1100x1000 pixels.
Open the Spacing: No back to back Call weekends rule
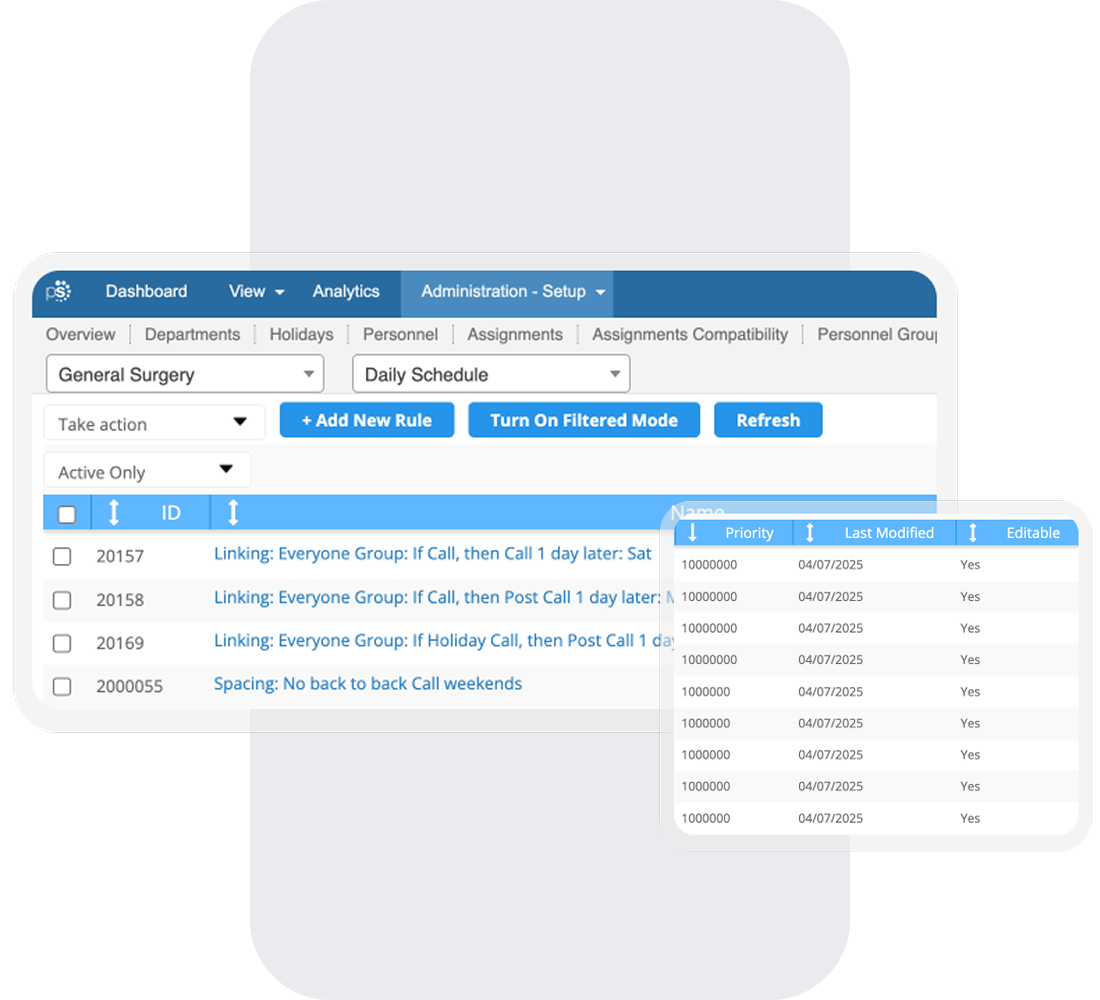pos(367,684)
